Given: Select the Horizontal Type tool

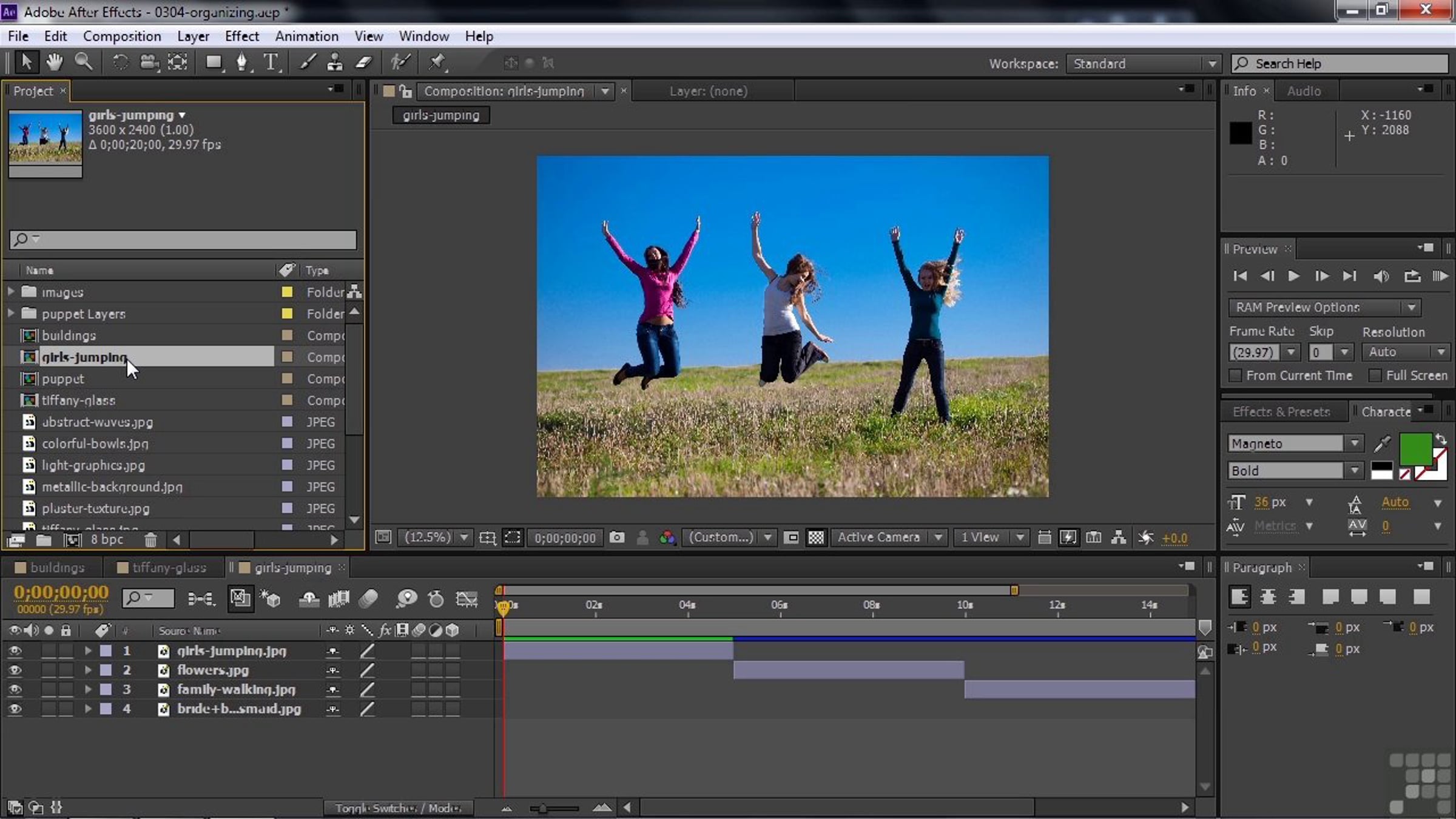Looking at the screenshot, I should 271,62.
